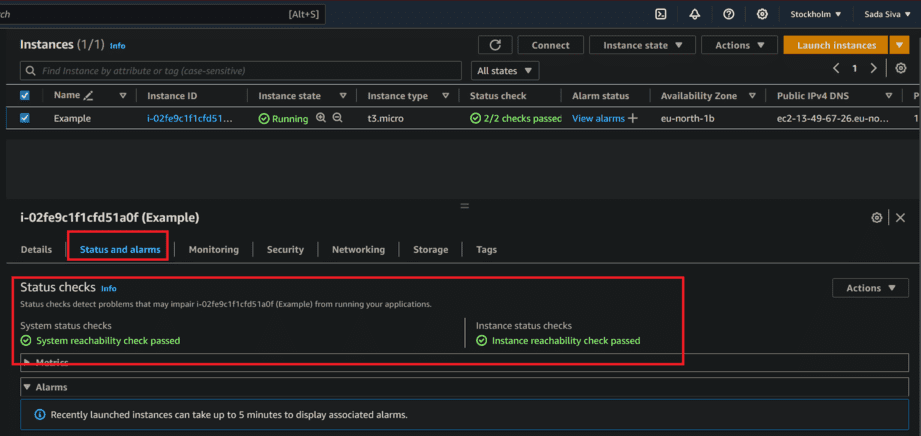Sort by Name column arrow
Viewport: 921px width, 436px height.
point(123,95)
